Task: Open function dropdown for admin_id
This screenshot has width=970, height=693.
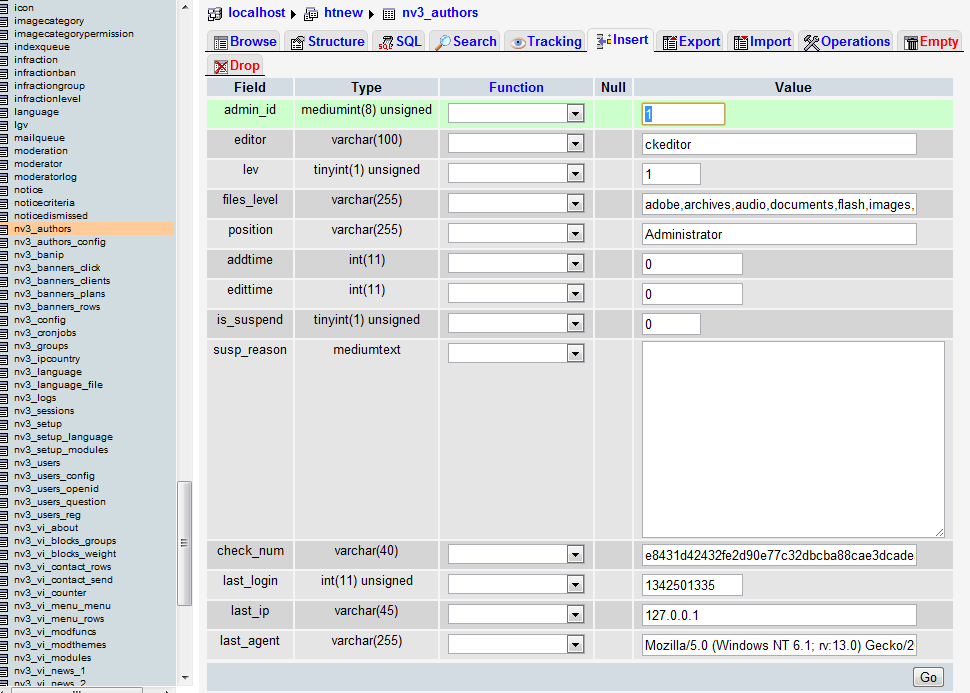Action: click(x=516, y=113)
